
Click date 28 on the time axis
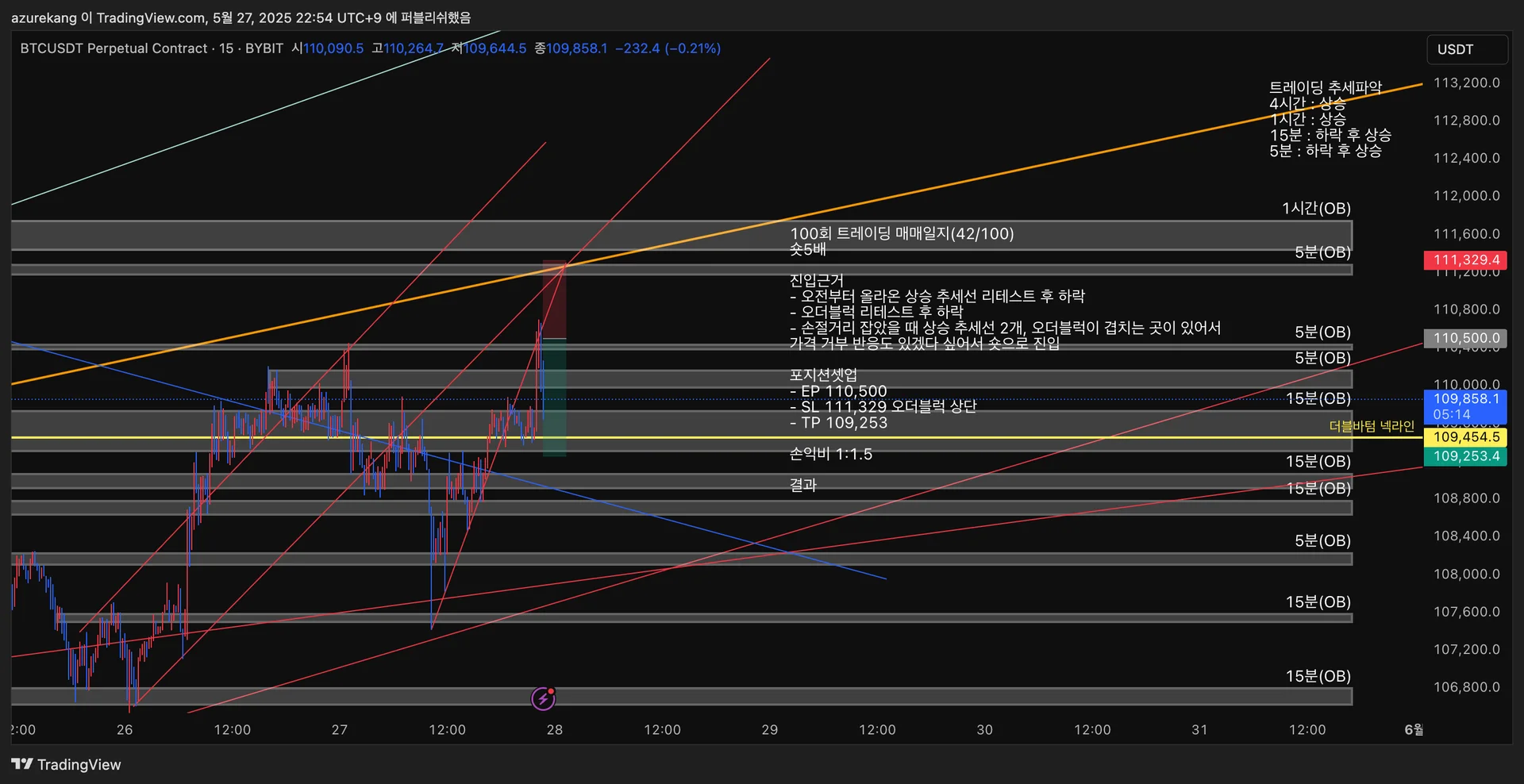click(555, 730)
